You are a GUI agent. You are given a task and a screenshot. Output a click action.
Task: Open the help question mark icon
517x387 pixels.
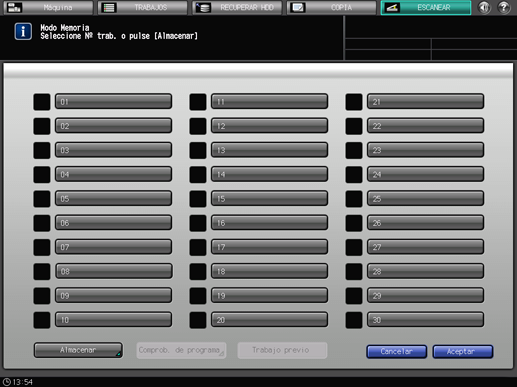pos(504,7)
